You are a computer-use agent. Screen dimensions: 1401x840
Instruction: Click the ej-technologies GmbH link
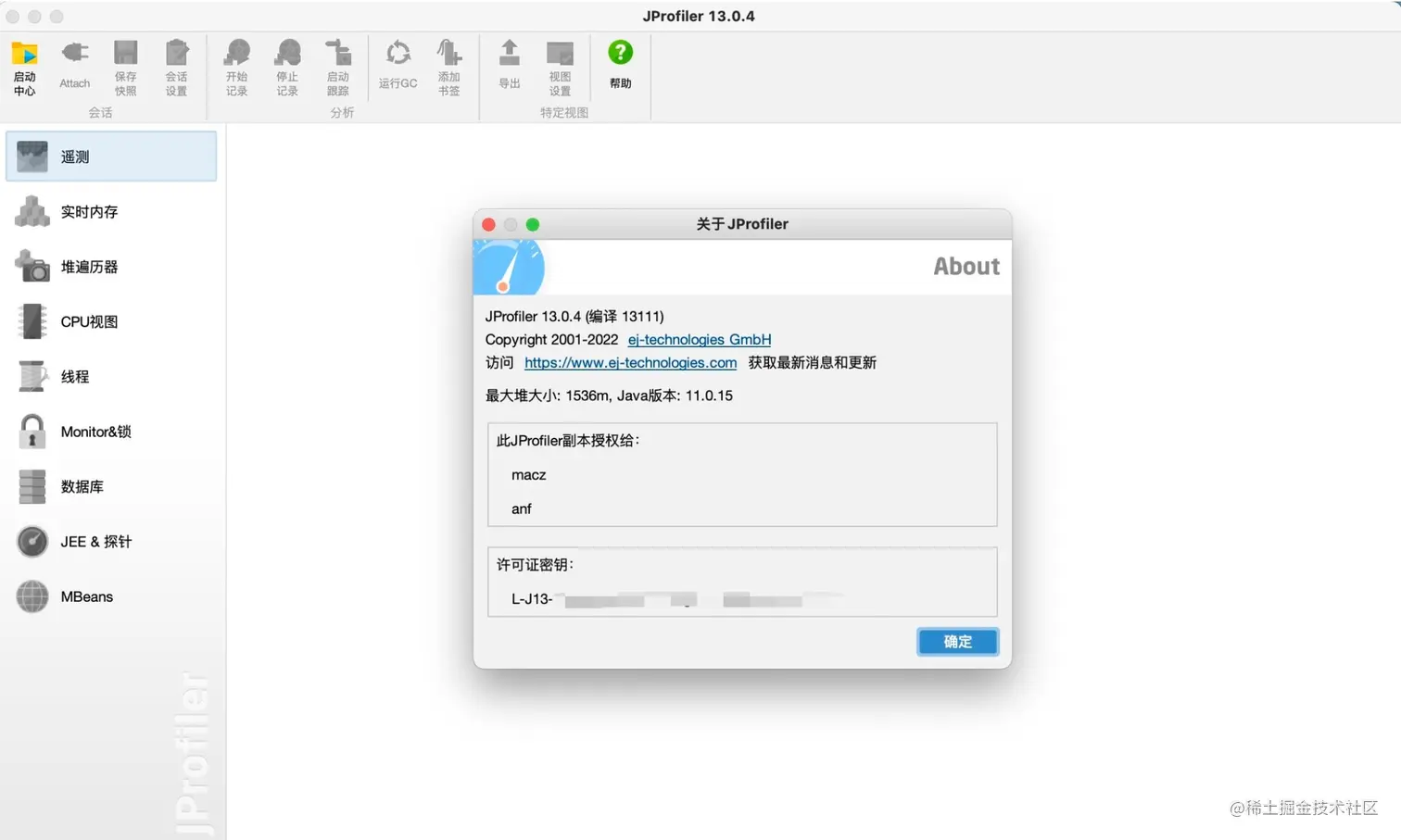(x=700, y=340)
